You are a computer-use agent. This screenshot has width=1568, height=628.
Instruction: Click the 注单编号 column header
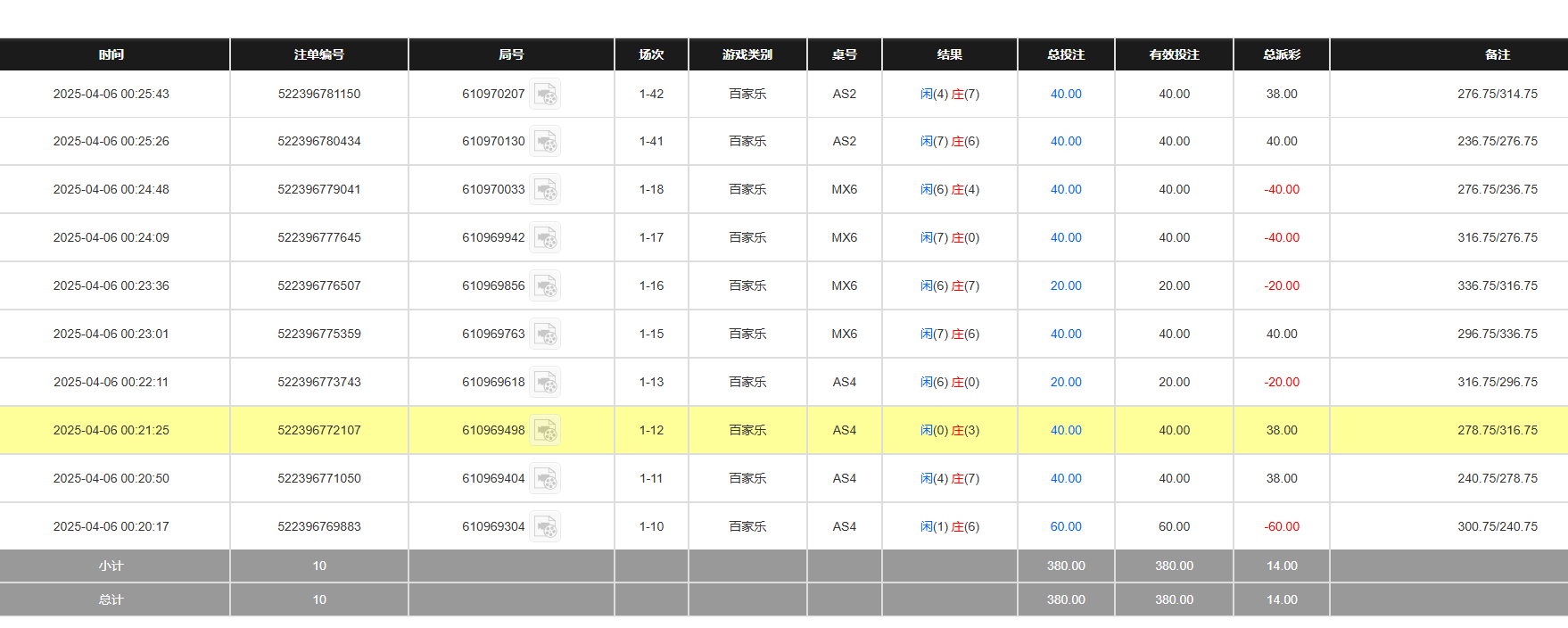(318, 54)
